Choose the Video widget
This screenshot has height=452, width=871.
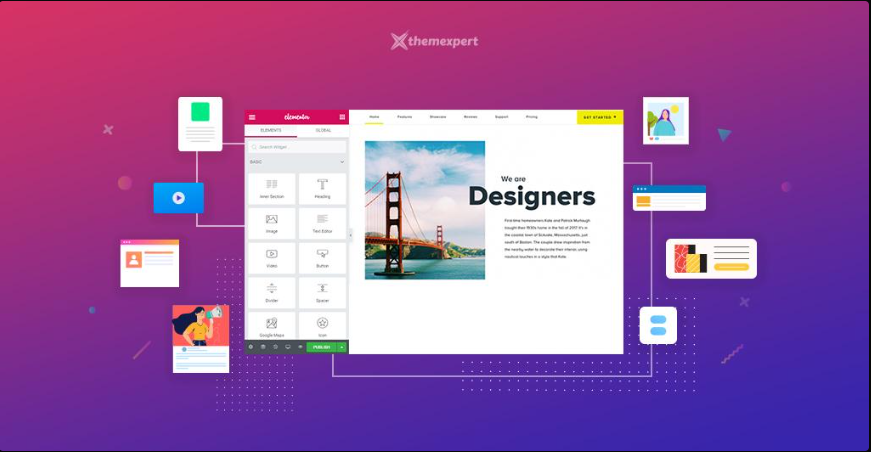click(x=271, y=258)
